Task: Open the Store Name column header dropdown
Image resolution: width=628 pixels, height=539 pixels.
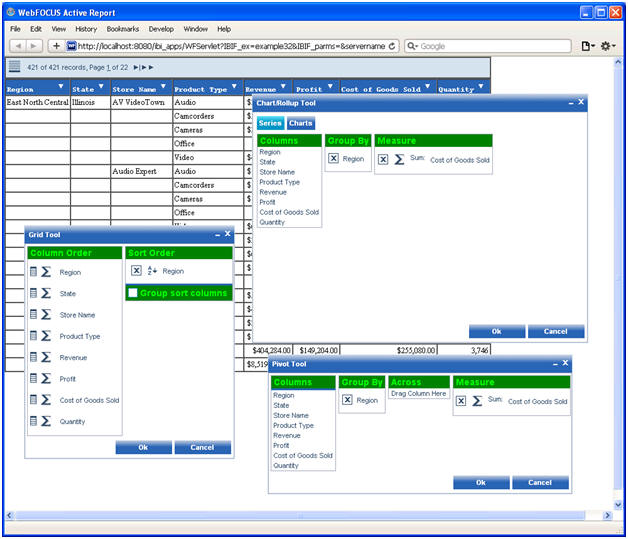Action: (x=163, y=86)
